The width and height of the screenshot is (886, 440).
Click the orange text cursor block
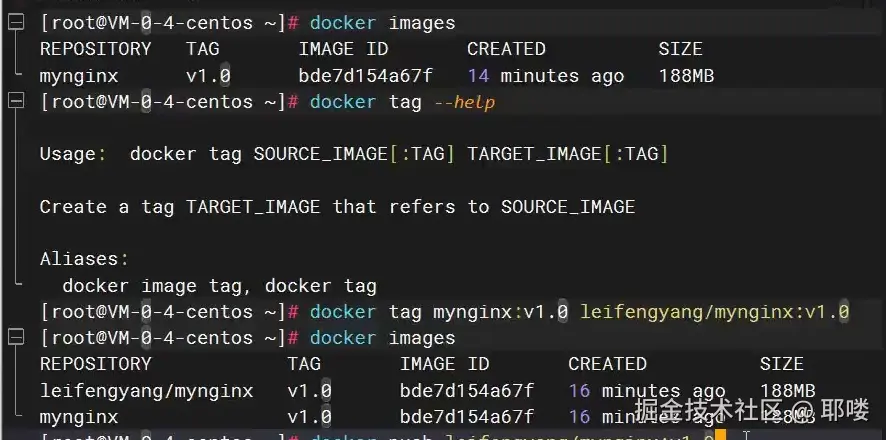tap(720, 436)
